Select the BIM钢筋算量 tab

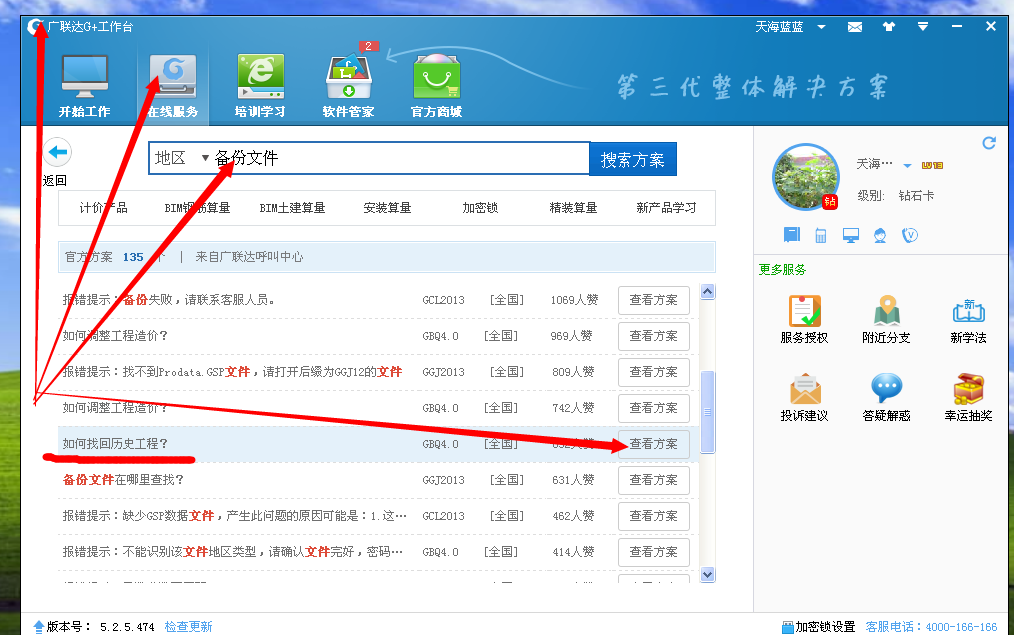(x=197, y=208)
